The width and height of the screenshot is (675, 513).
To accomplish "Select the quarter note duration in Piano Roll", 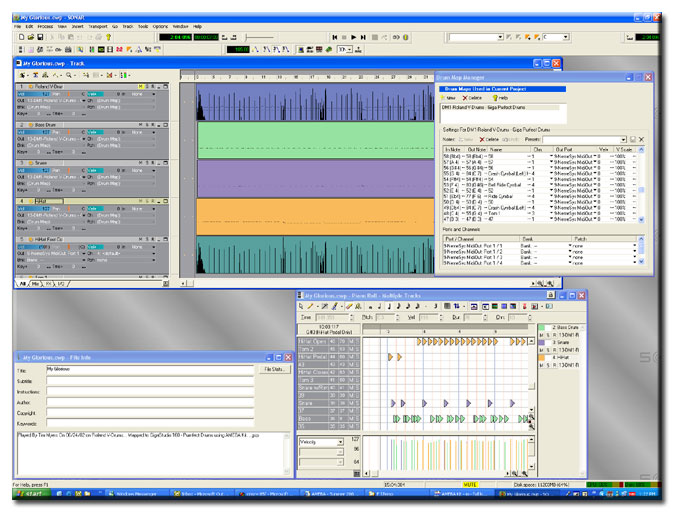I will [389, 306].
